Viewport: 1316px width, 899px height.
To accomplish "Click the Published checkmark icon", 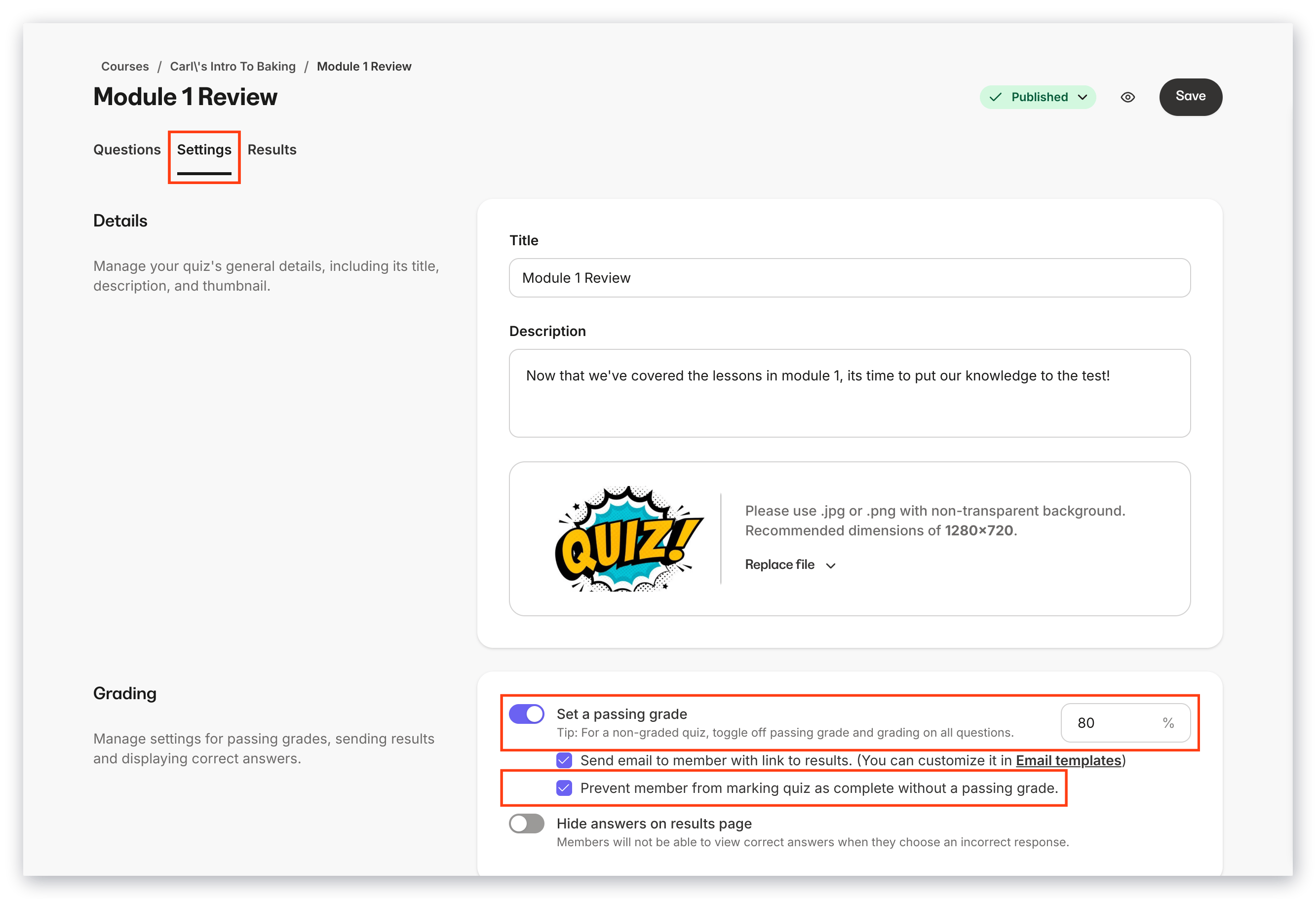I will [x=995, y=97].
